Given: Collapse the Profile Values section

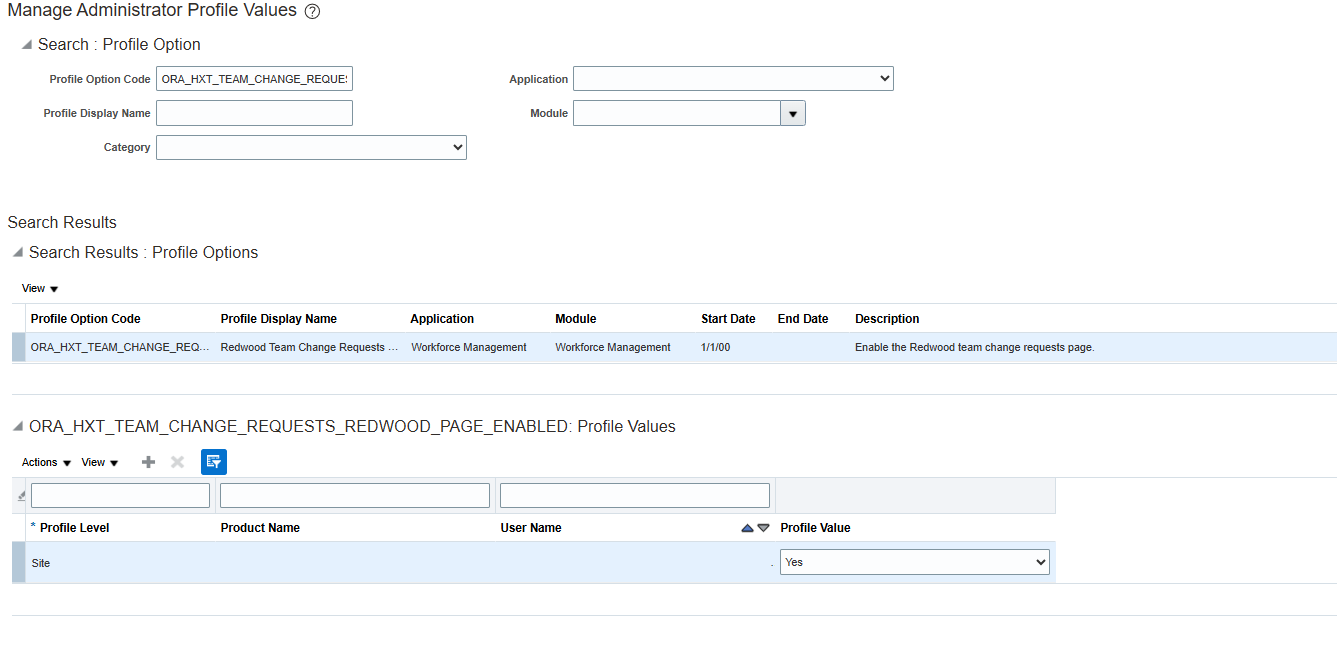Looking at the screenshot, I should [18, 426].
